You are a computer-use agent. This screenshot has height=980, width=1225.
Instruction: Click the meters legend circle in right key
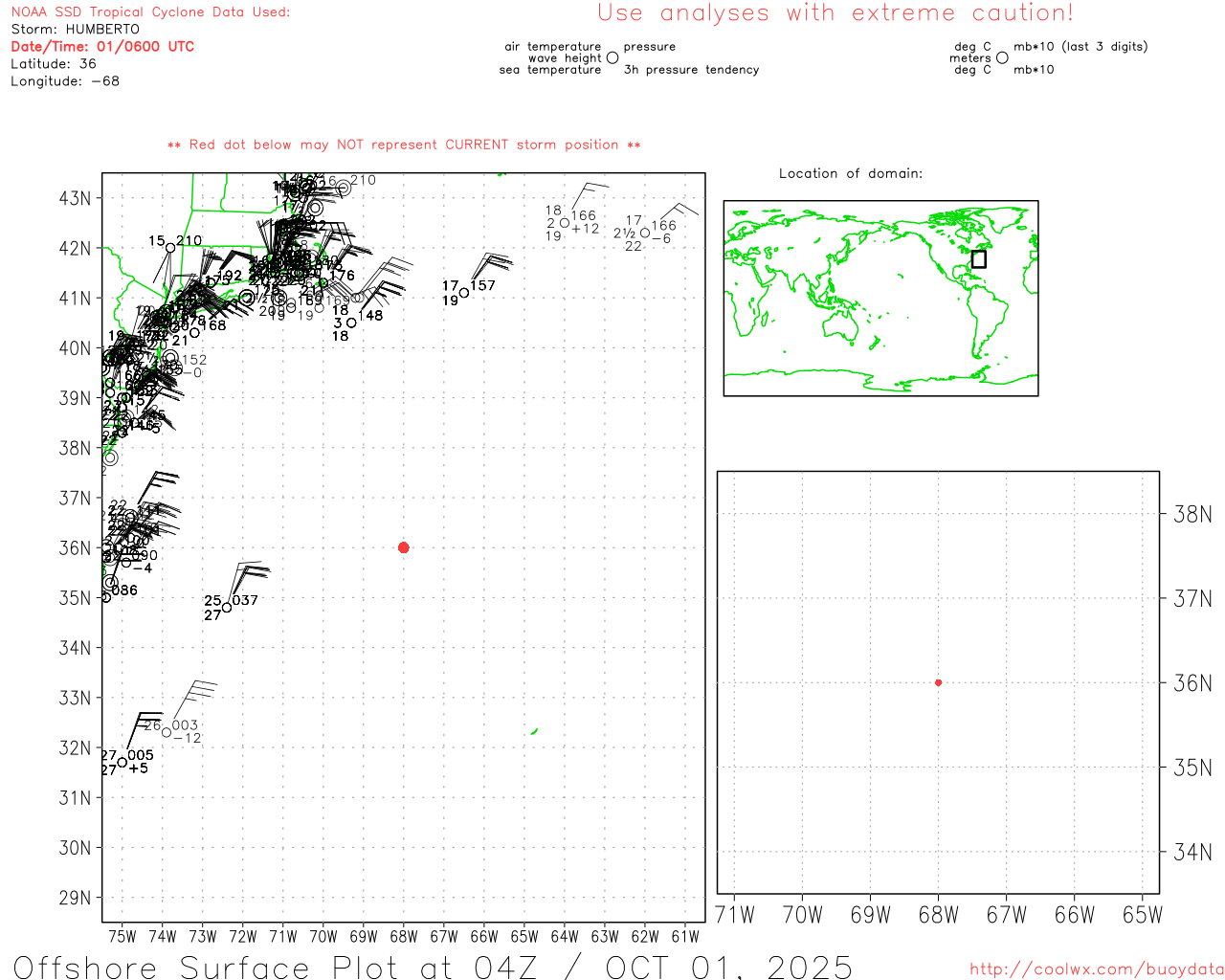click(1002, 58)
